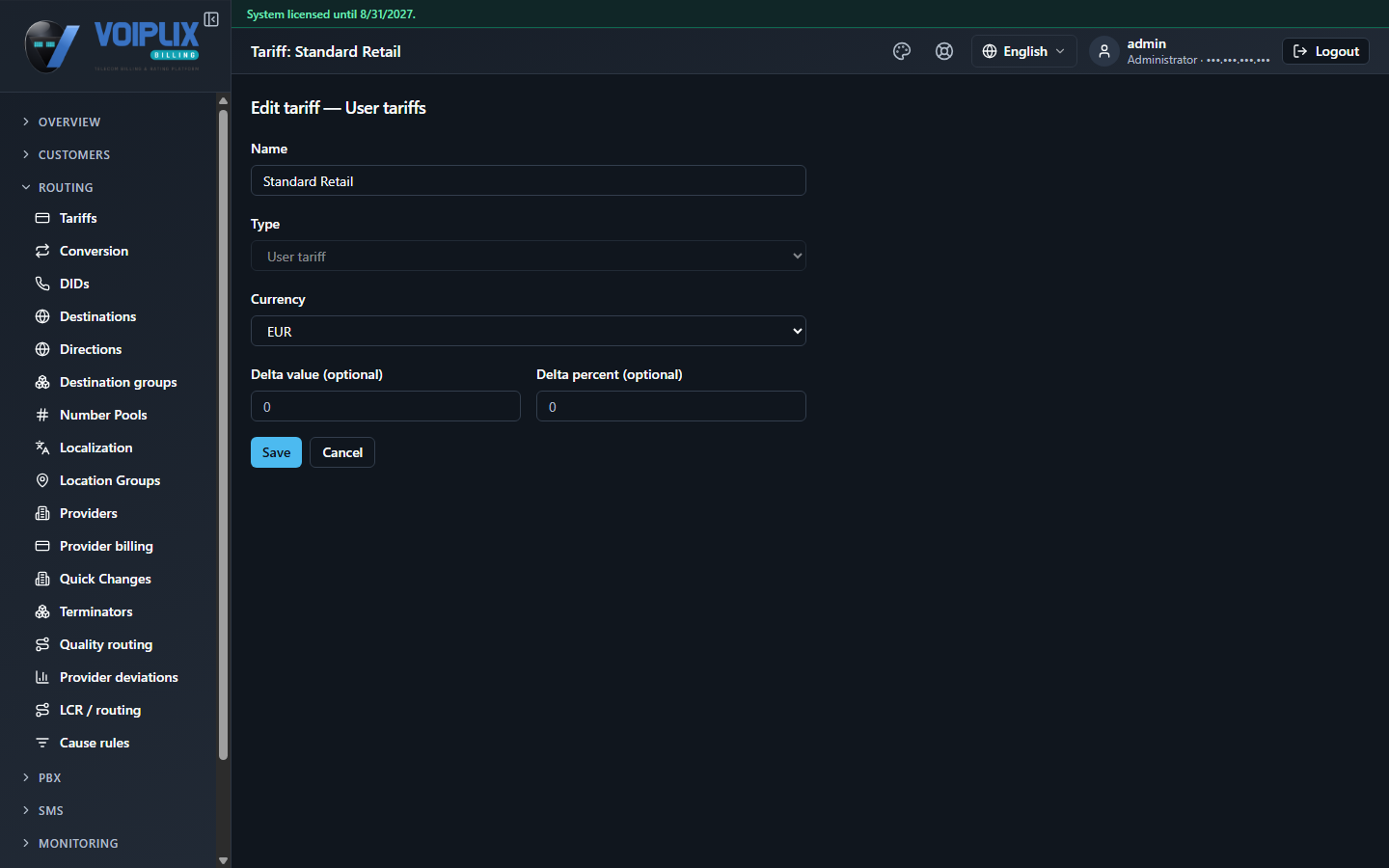Collapse the sidebar panel icon
Image resolution: width=1389 pixels, height=868 pixels.
click(x=211, y=19)
